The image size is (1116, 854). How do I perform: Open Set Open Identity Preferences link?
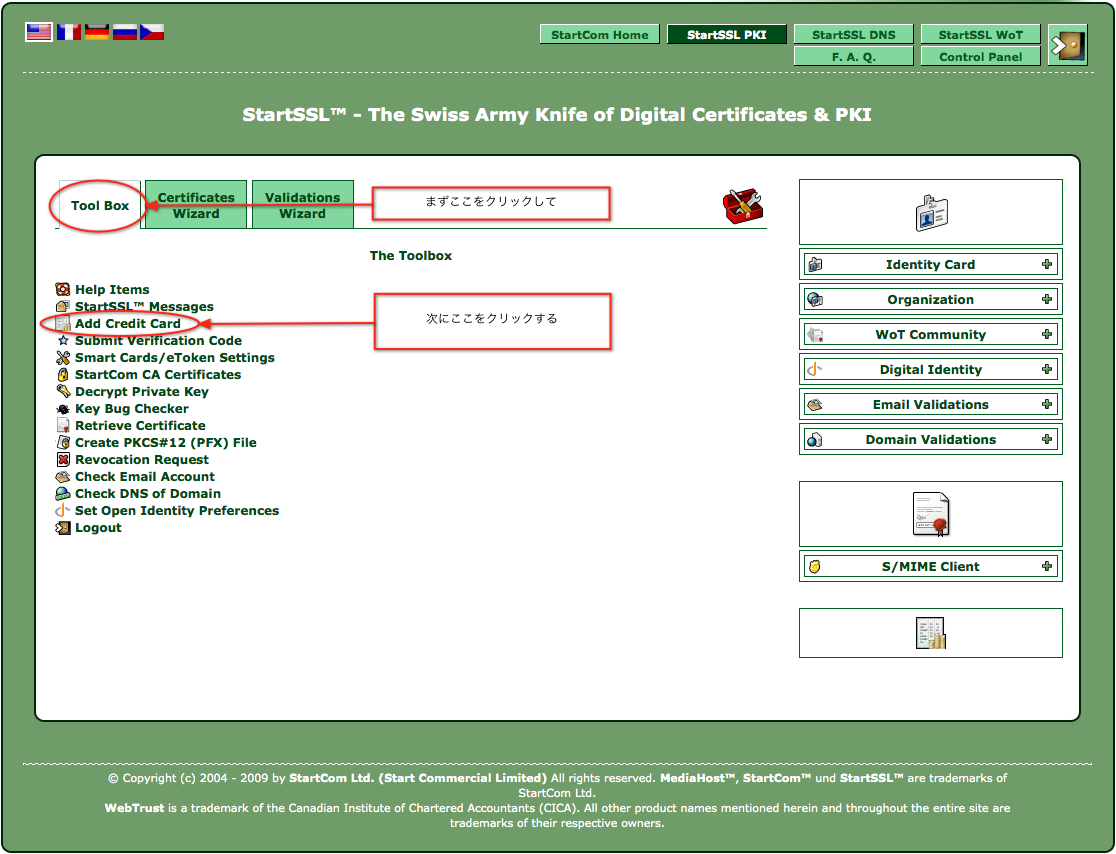177,510
